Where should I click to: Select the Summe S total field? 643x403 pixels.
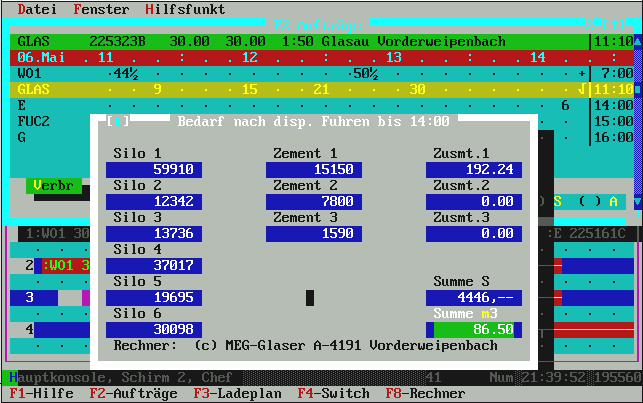pyautogui.click(x=474, y=297)
